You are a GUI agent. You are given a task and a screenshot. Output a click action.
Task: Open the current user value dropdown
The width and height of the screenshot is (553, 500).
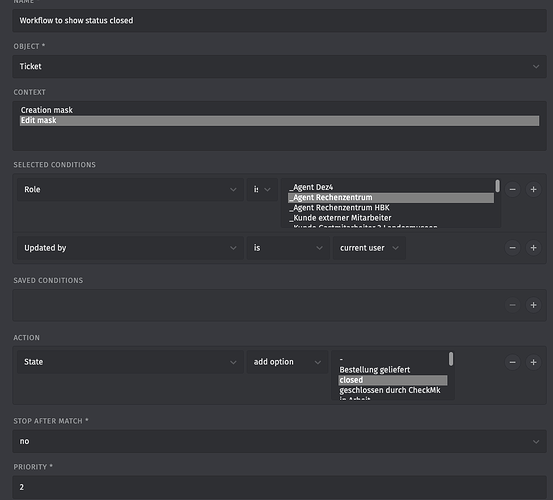coord(369,248)
